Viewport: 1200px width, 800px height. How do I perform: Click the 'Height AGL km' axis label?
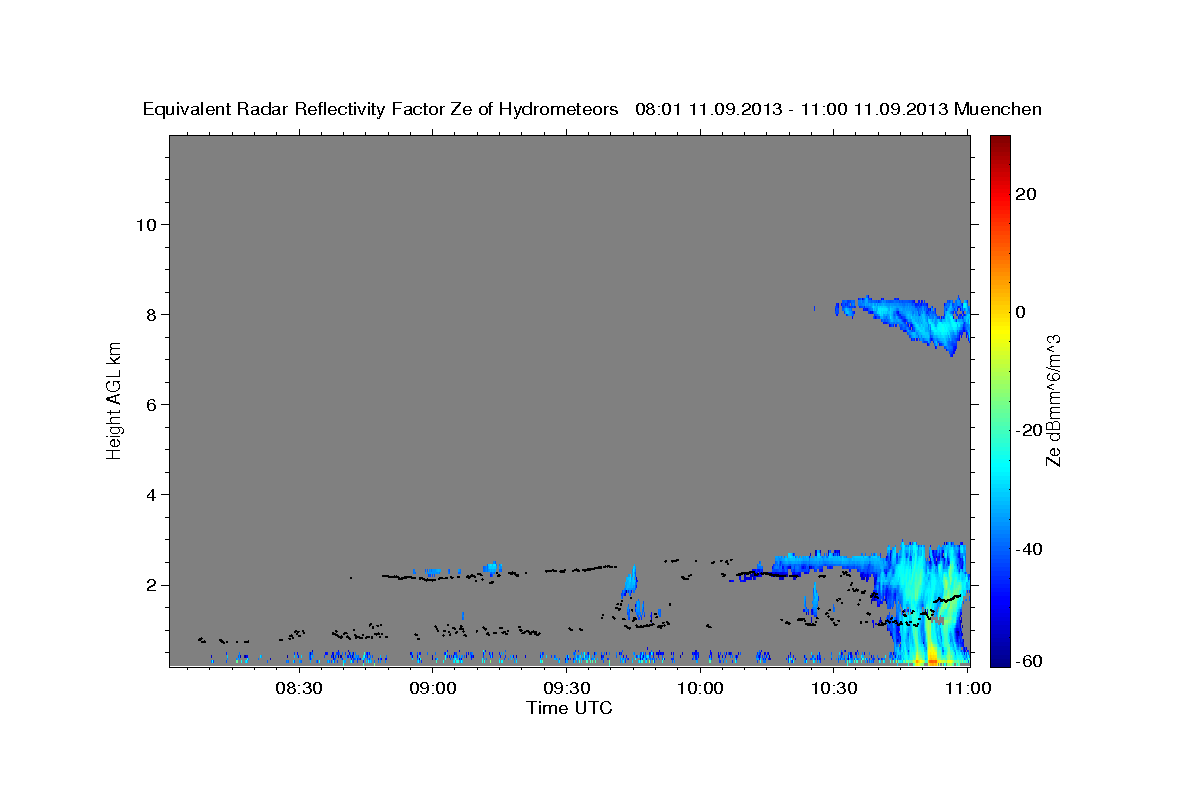(114, 401)
